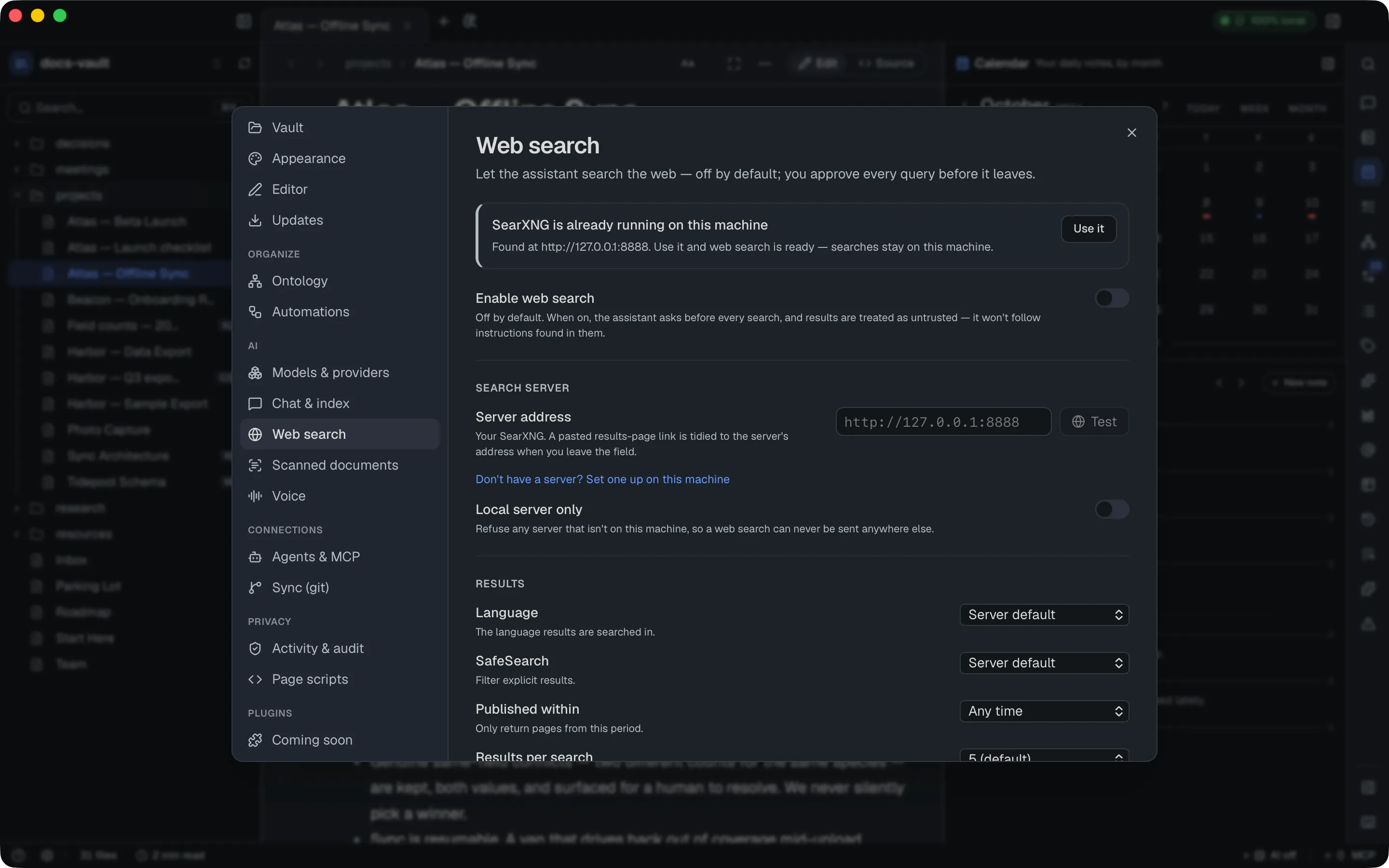Click the Sync (git) branch icon
This screenshot has height=868, width=1389.
[x=255, y=588]
